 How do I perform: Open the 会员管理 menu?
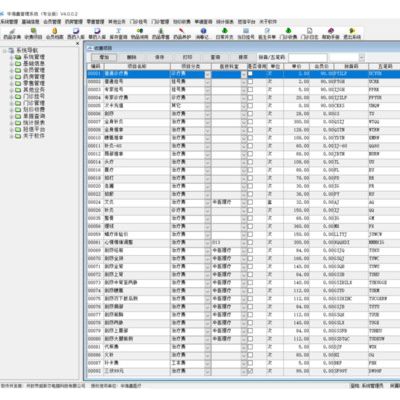tap(52, 22)
